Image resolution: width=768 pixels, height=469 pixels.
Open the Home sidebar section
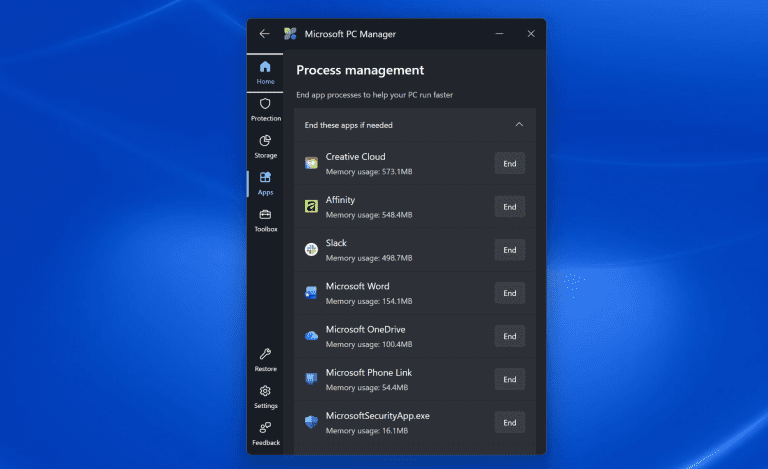pyautogui.click(x=265, y=72)
